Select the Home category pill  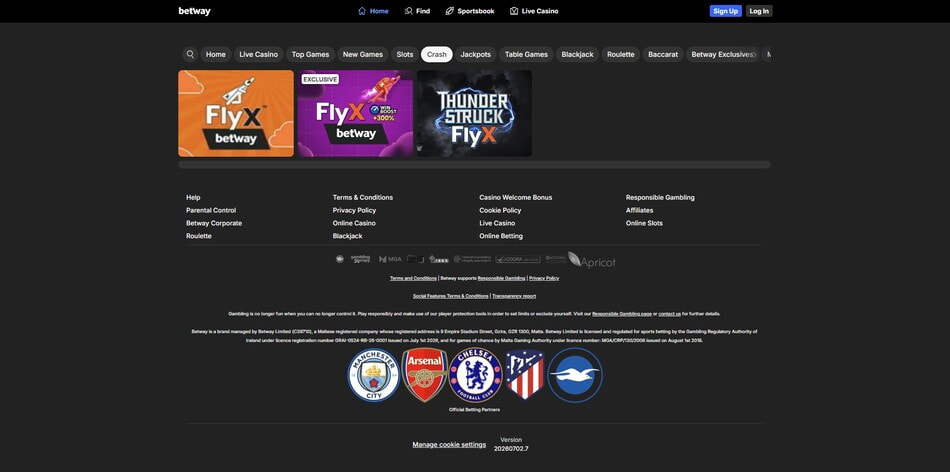coord(216,55)
